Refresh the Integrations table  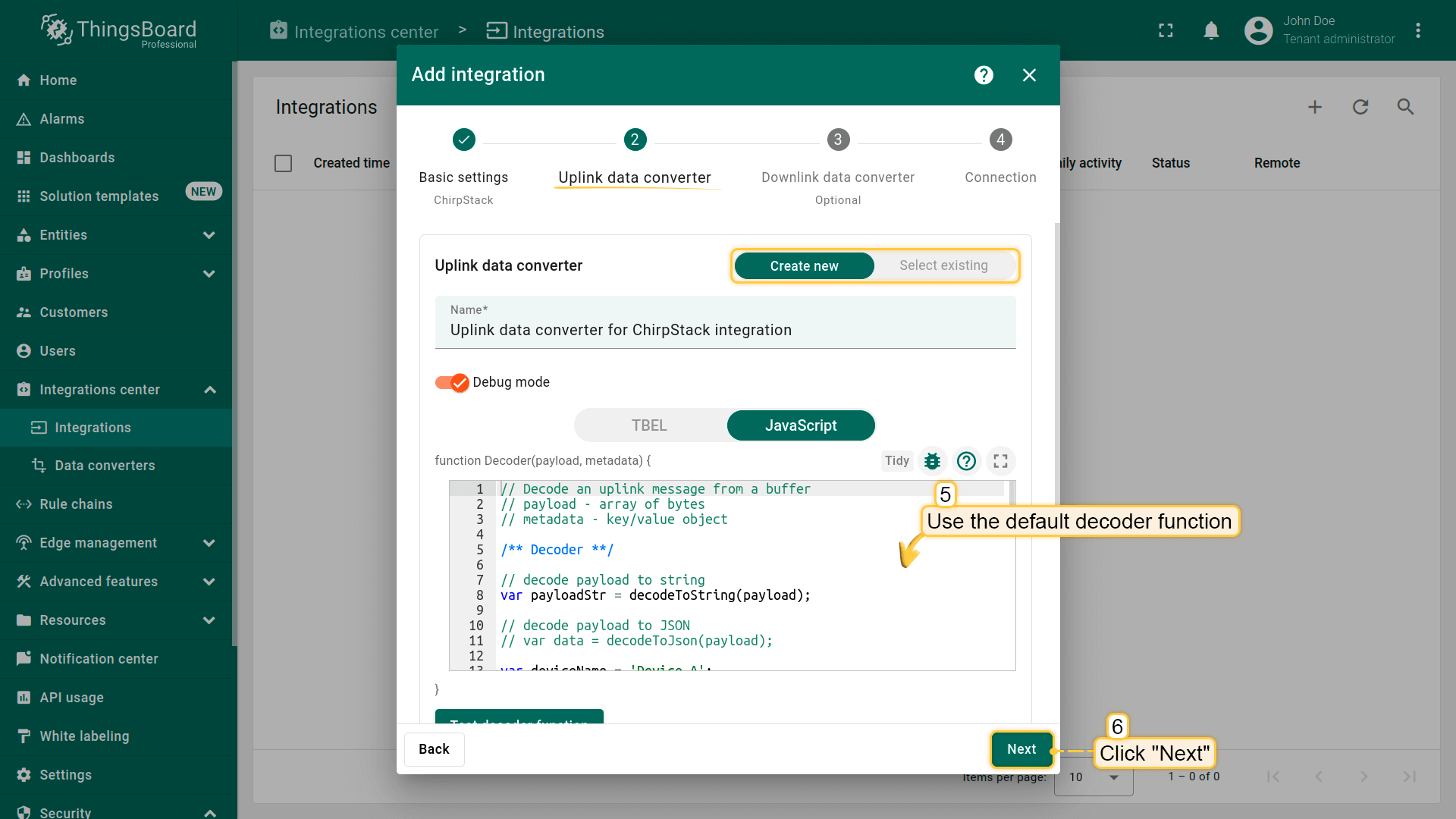click(x=1360, y=107)
